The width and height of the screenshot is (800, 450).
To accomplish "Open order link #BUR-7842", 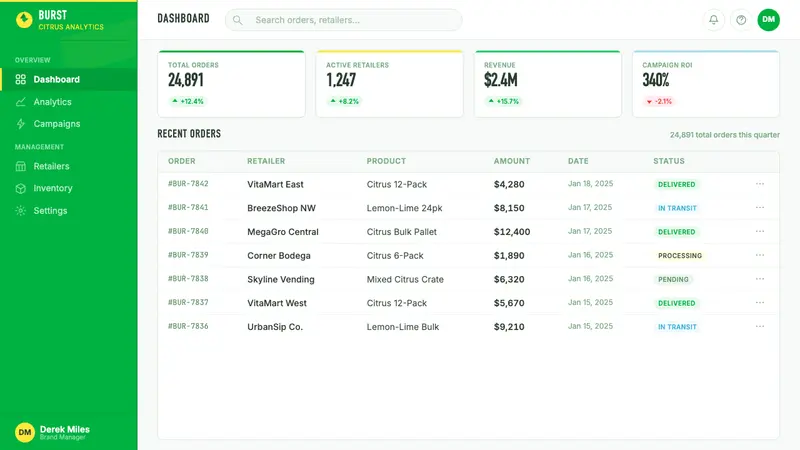I will [x=188, y=184].
